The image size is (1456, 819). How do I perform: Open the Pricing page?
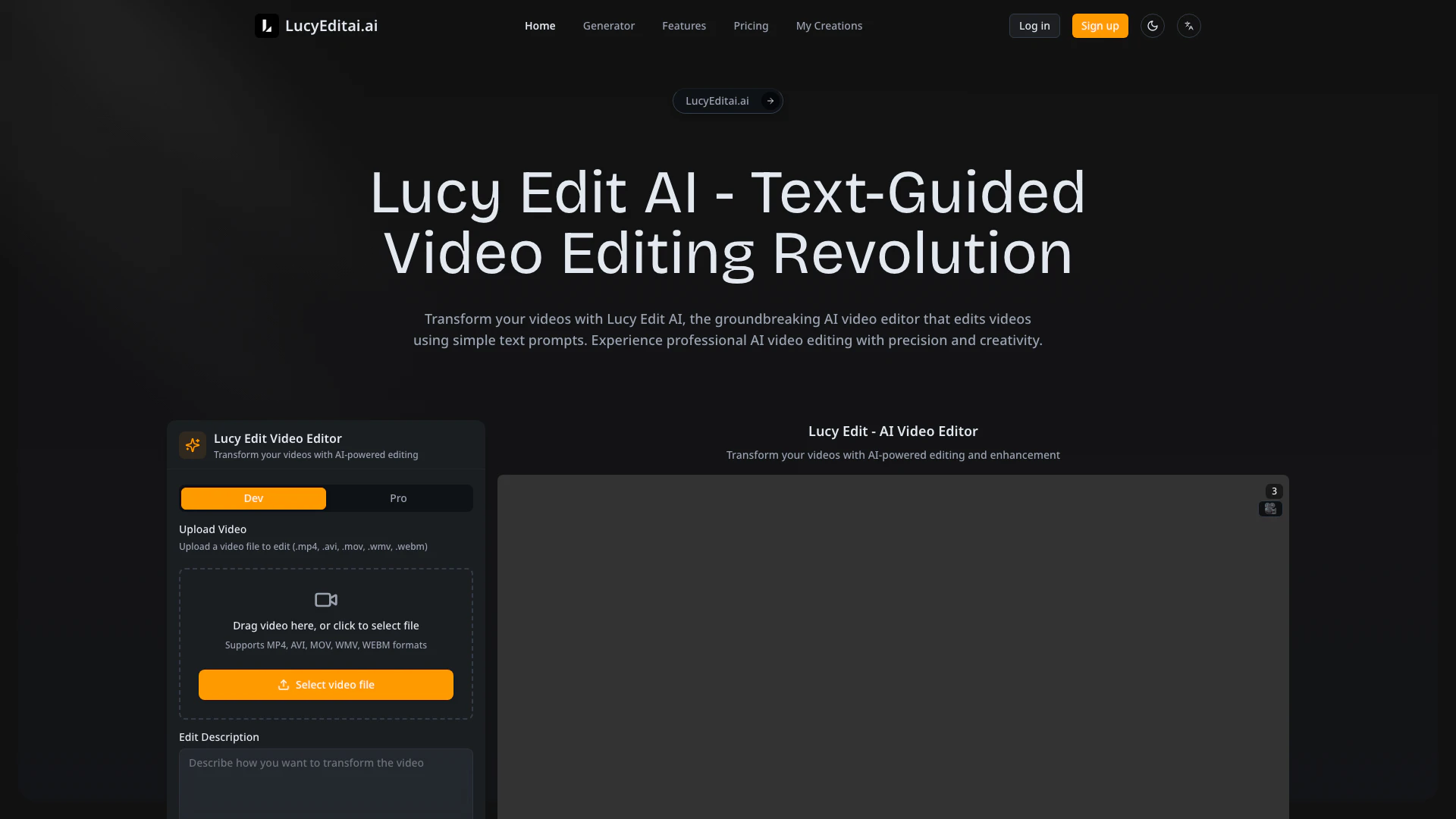coord(751,26)
